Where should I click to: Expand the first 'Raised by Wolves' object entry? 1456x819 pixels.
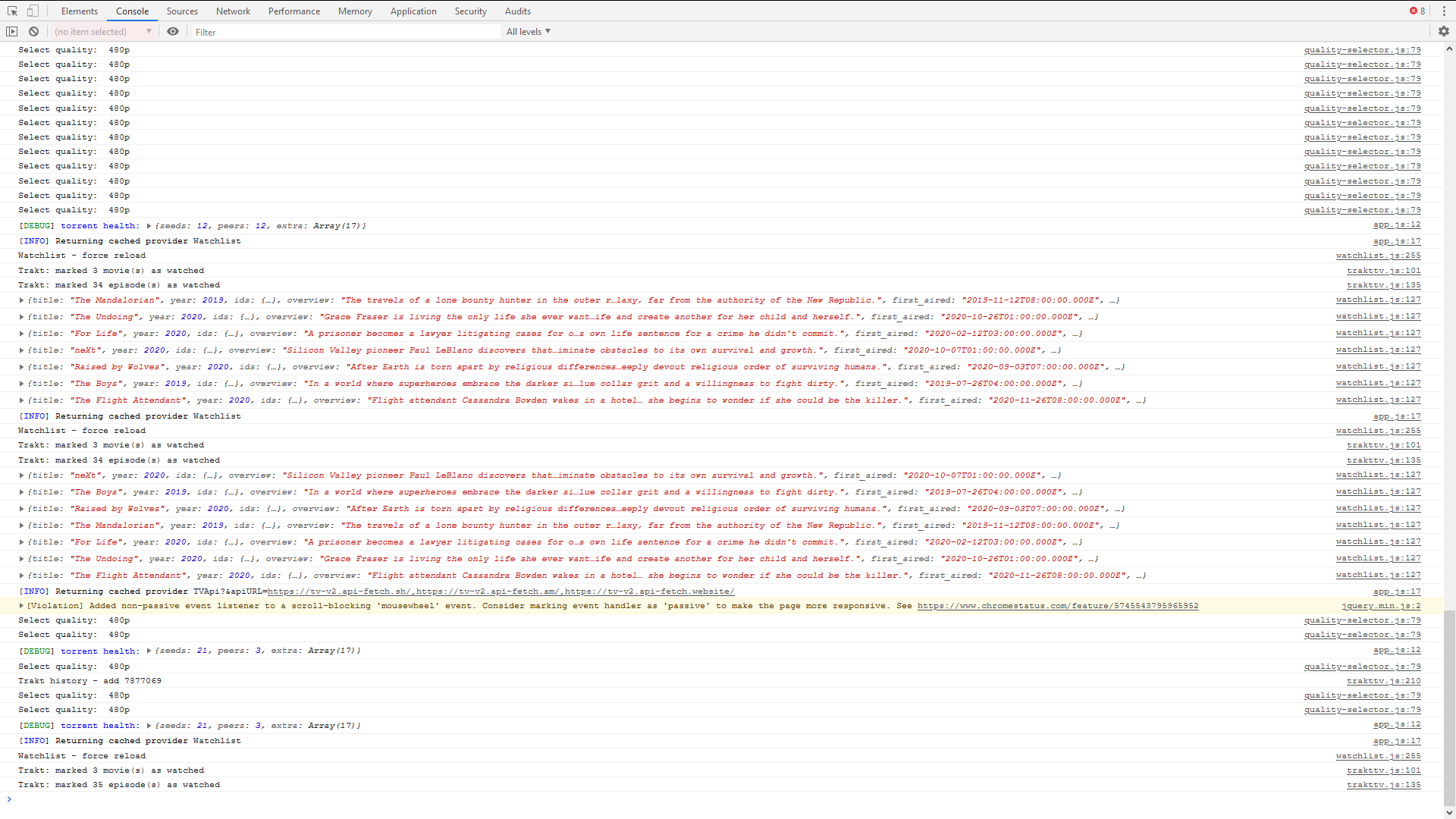click(x=21, y=367)
